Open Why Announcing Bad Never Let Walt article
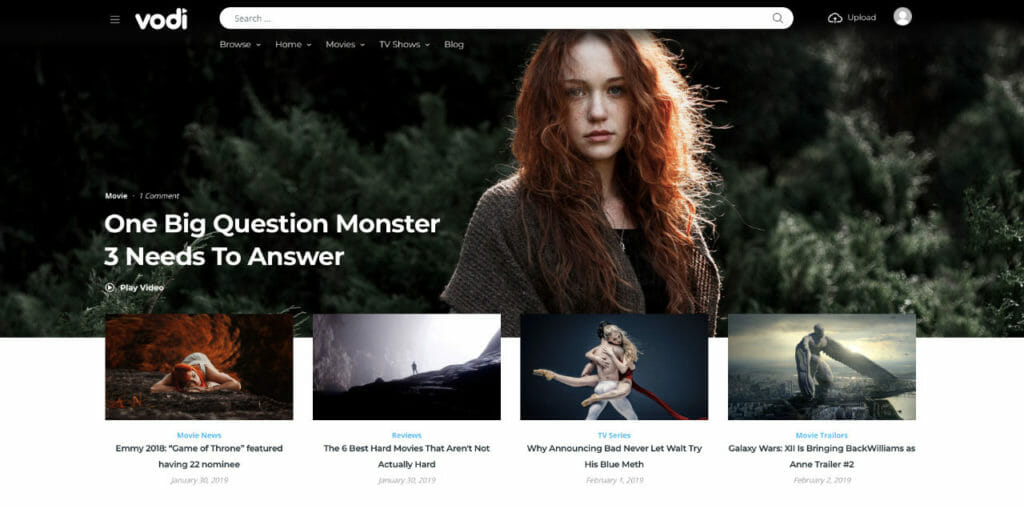Image resolution: width=1024 pixels, height=509 pixels. [614, 456]
